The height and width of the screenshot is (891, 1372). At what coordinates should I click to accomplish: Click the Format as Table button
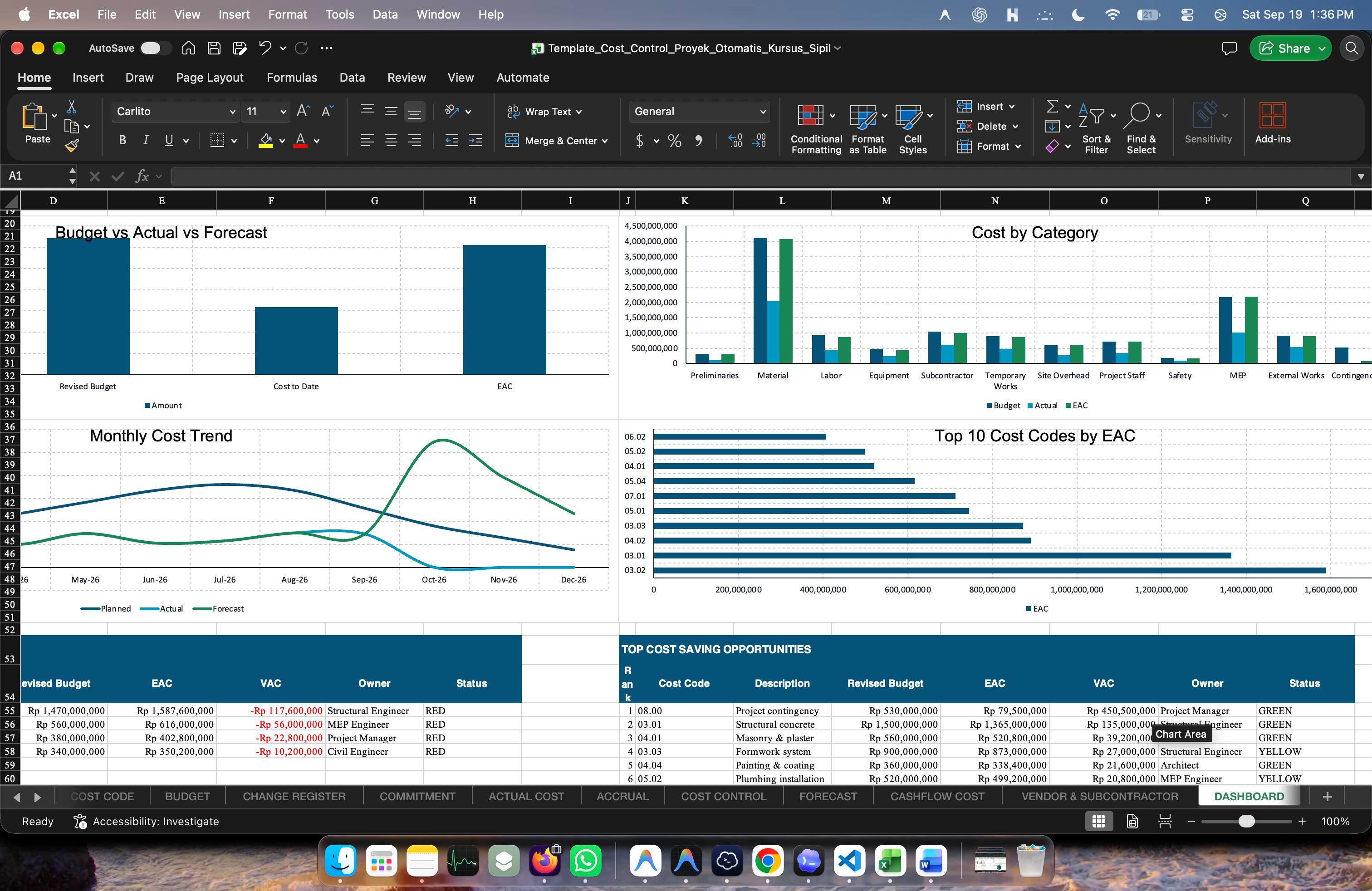[867, 128]
